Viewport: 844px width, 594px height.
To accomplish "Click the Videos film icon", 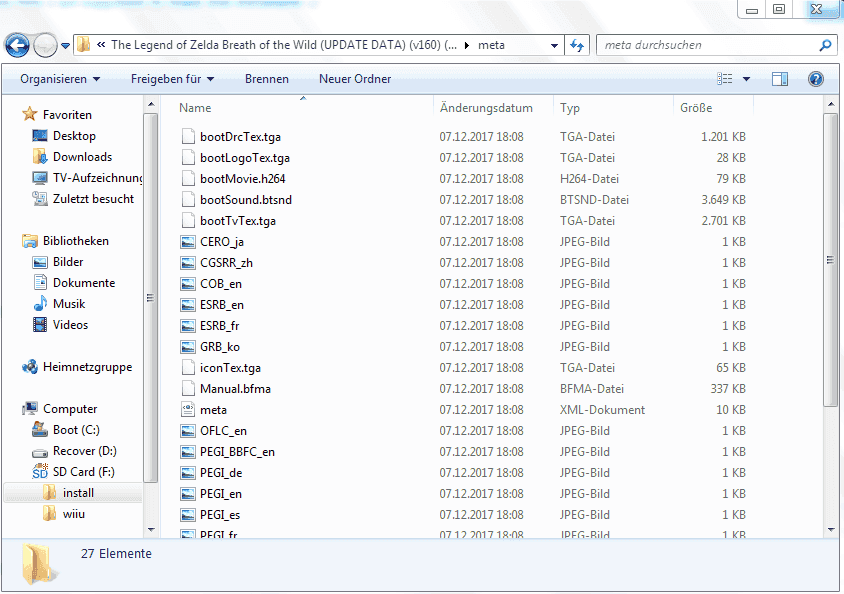I will (40, 324).
